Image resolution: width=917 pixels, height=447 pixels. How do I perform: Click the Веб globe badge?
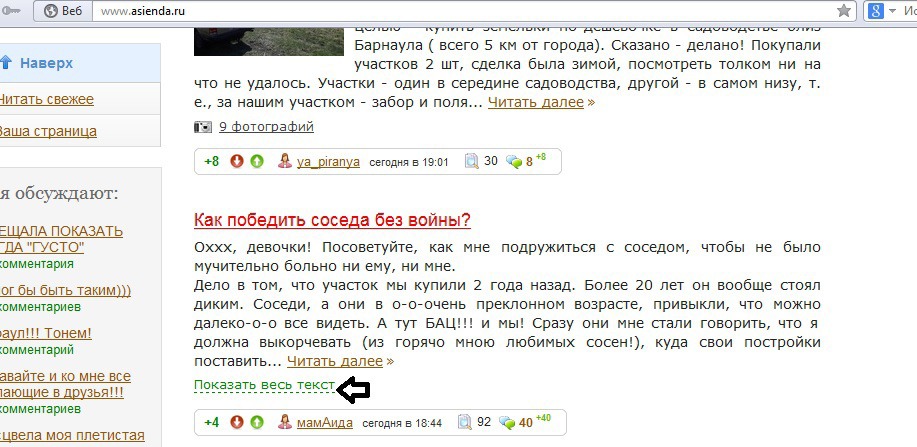64,11
